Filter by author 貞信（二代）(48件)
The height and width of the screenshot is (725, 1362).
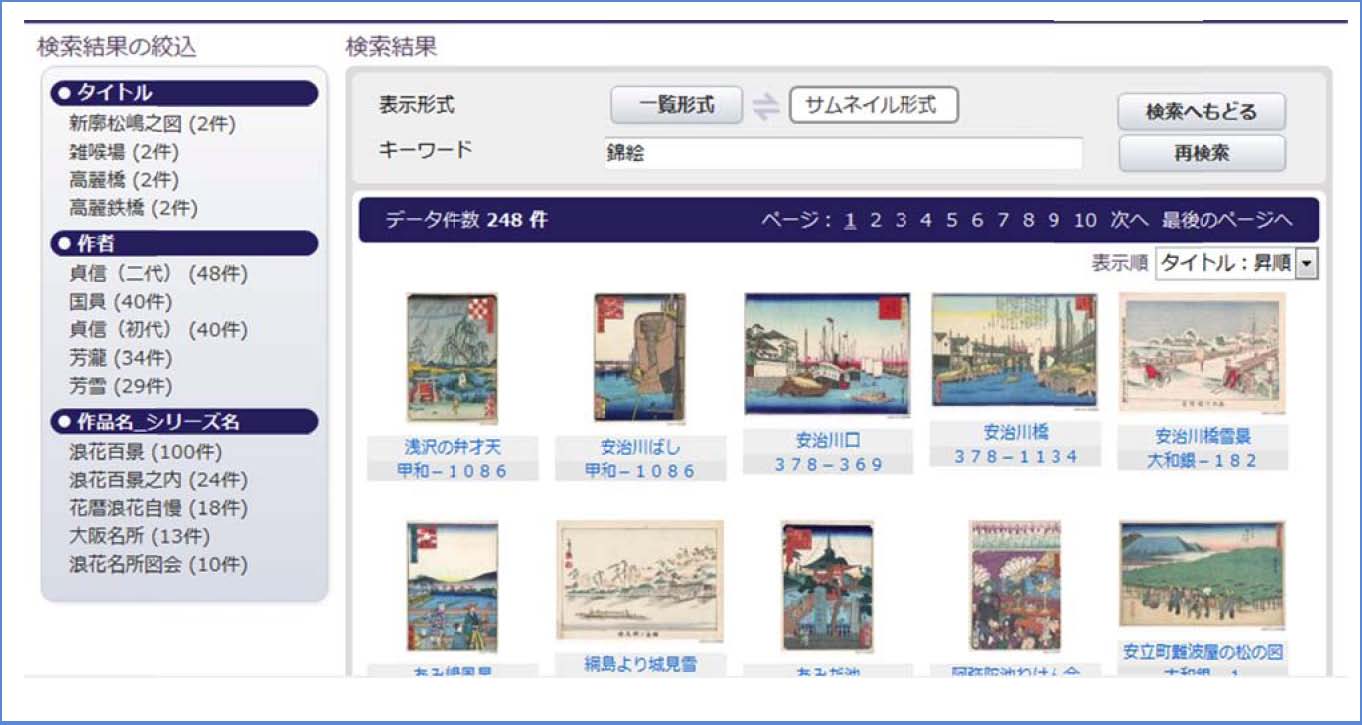coord(158,274)
